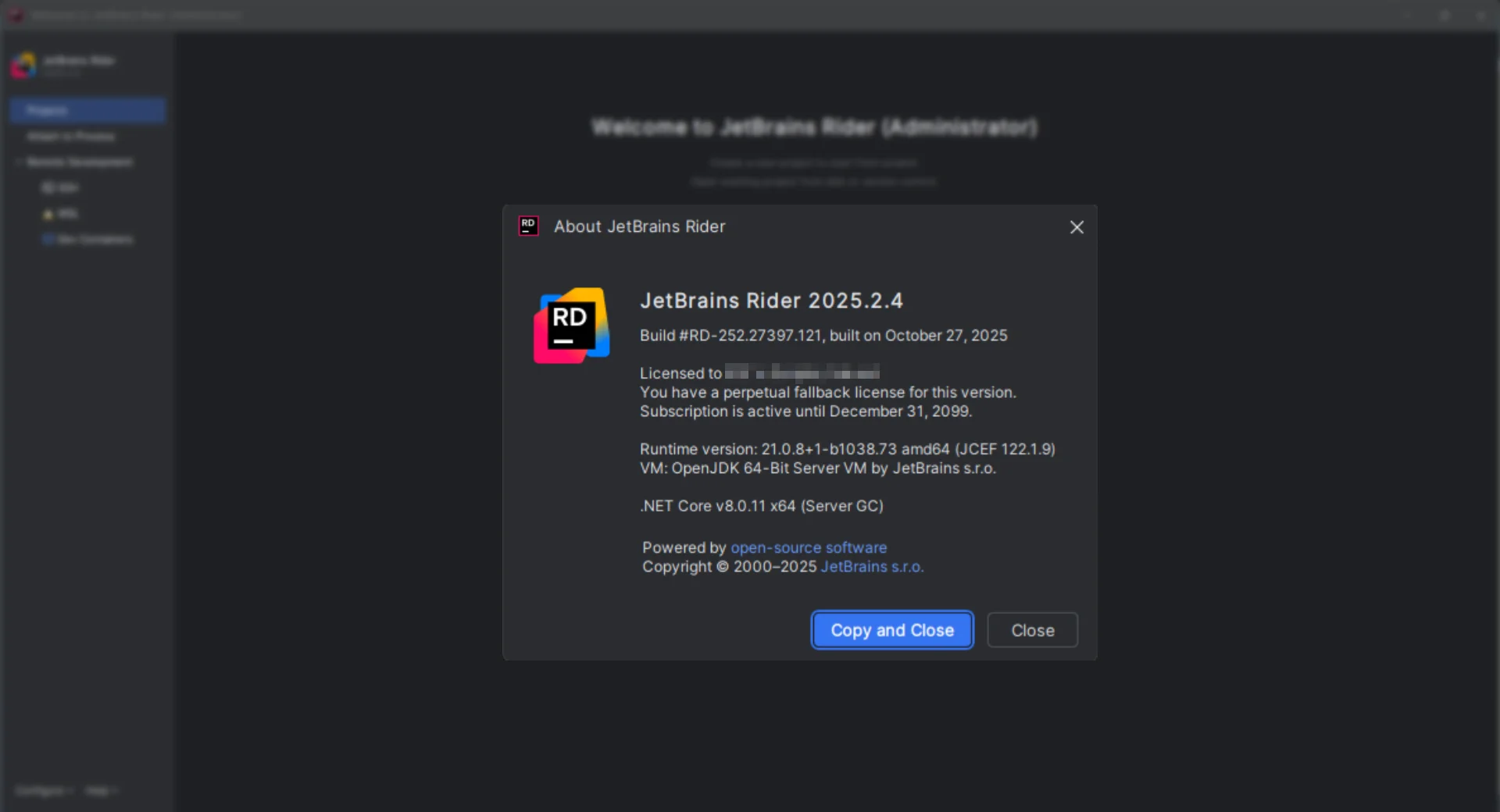This screenshot has width=1500, height=812.
Task: Click the "Runtime version: 21.0.8+1-b1038.73" line
Action: pyautogui.click(x=848, y=449)
